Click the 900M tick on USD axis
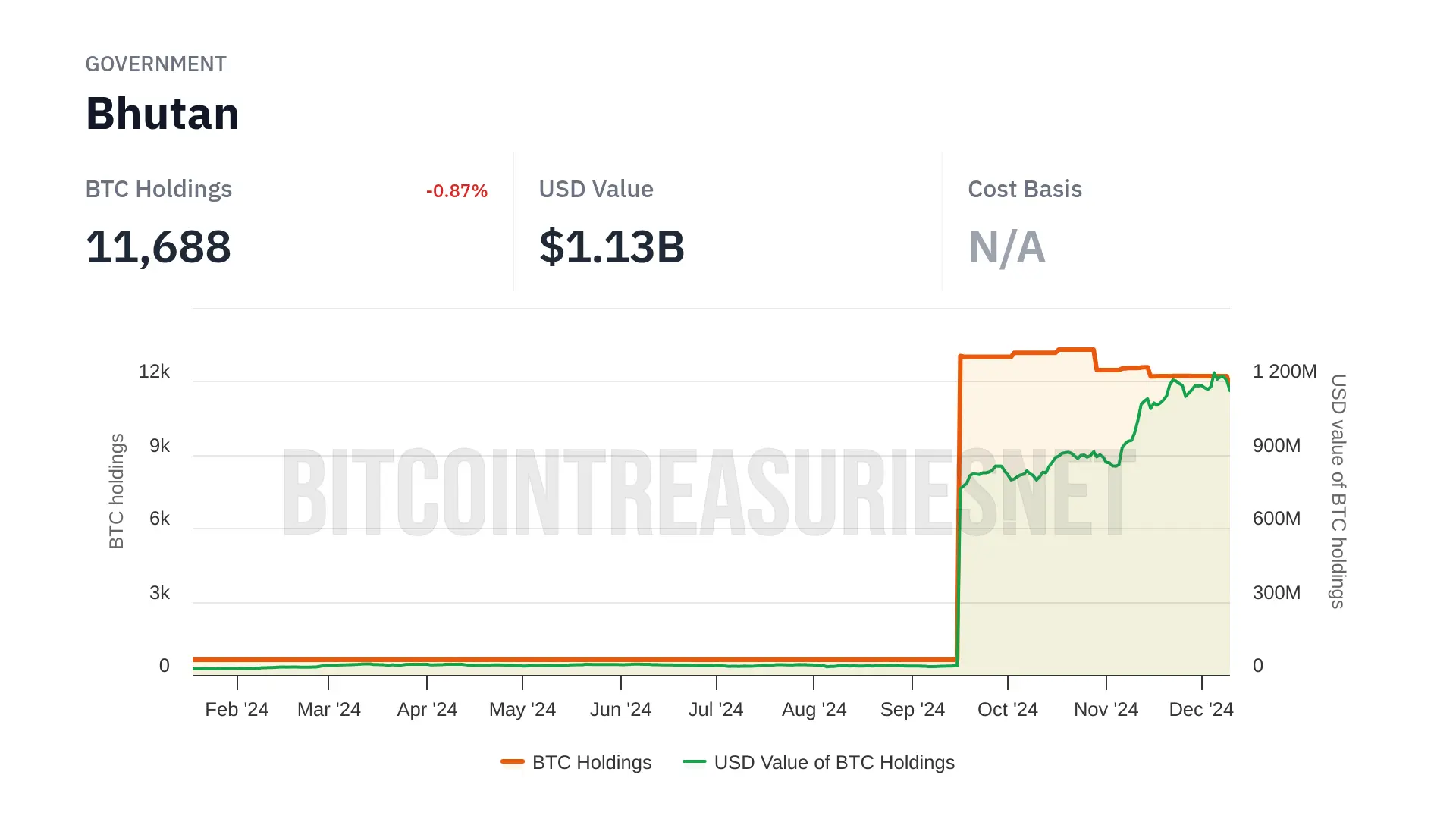This screenshot has height=819, width=1456. pos(1276,446)
